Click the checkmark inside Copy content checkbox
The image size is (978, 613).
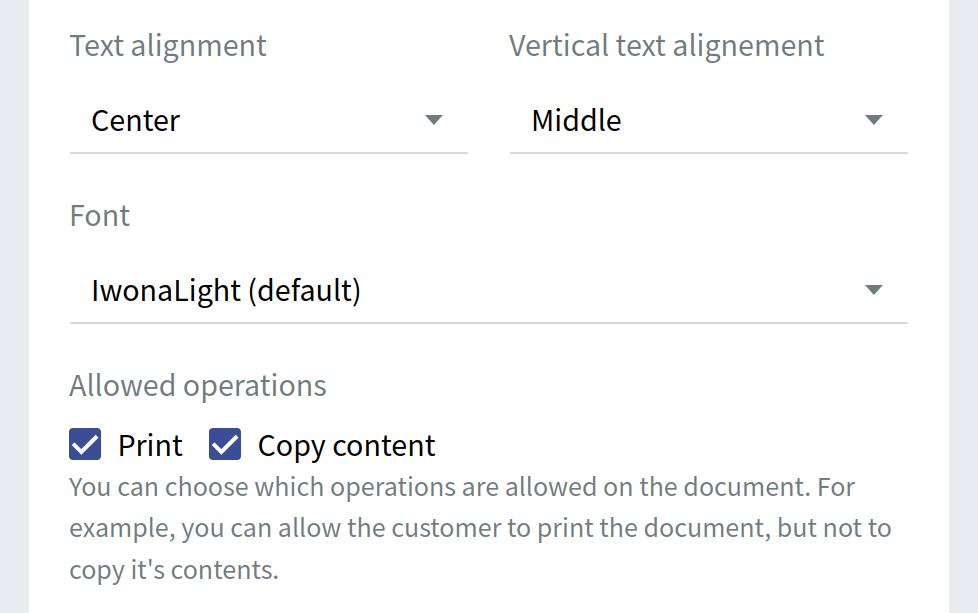(225, 444)
